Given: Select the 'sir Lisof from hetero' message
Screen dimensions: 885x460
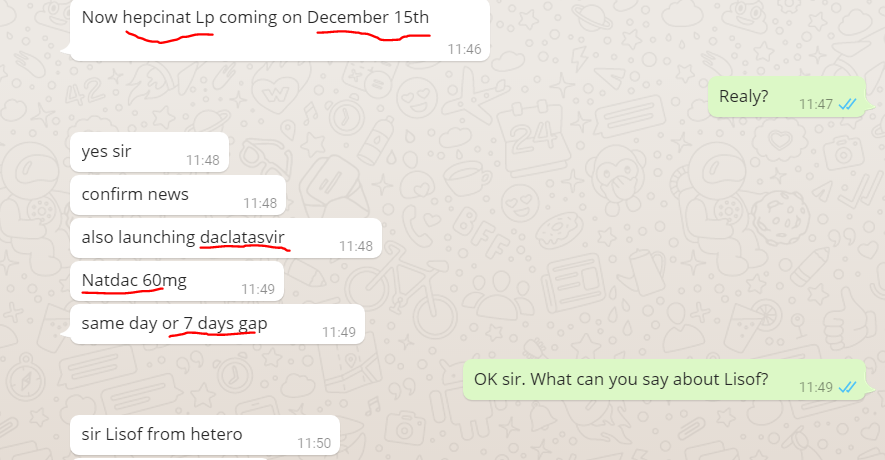Looking at the screenshot, I should pos(205,435).
